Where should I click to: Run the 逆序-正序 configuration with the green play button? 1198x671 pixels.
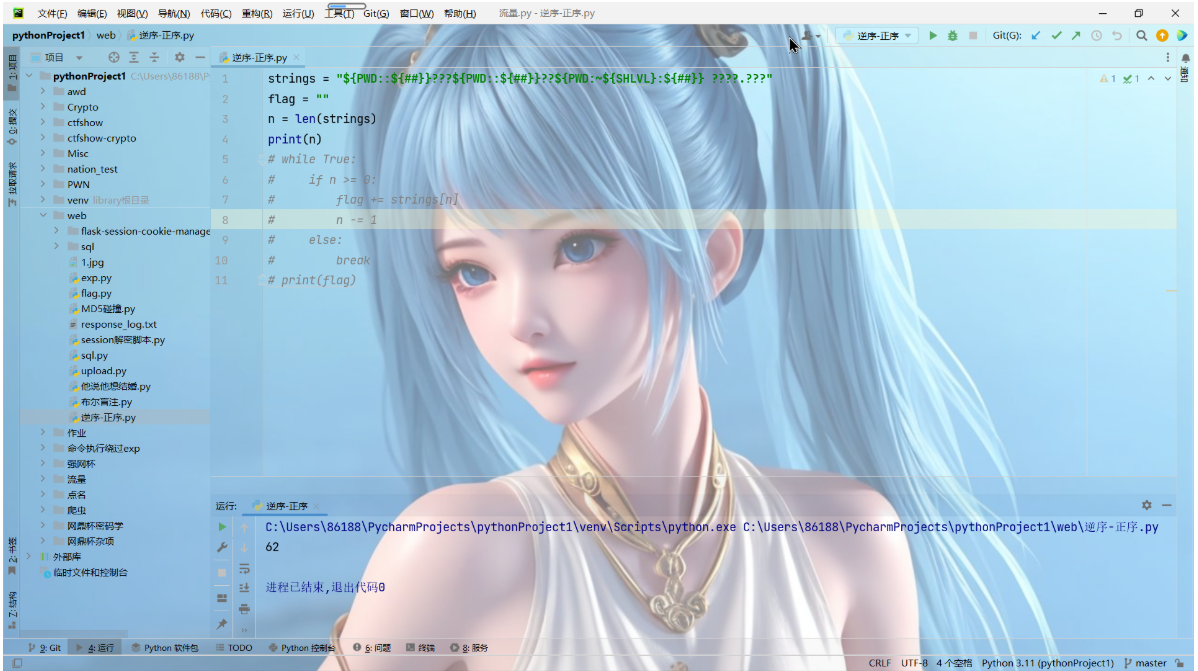(x=933, y=35)
